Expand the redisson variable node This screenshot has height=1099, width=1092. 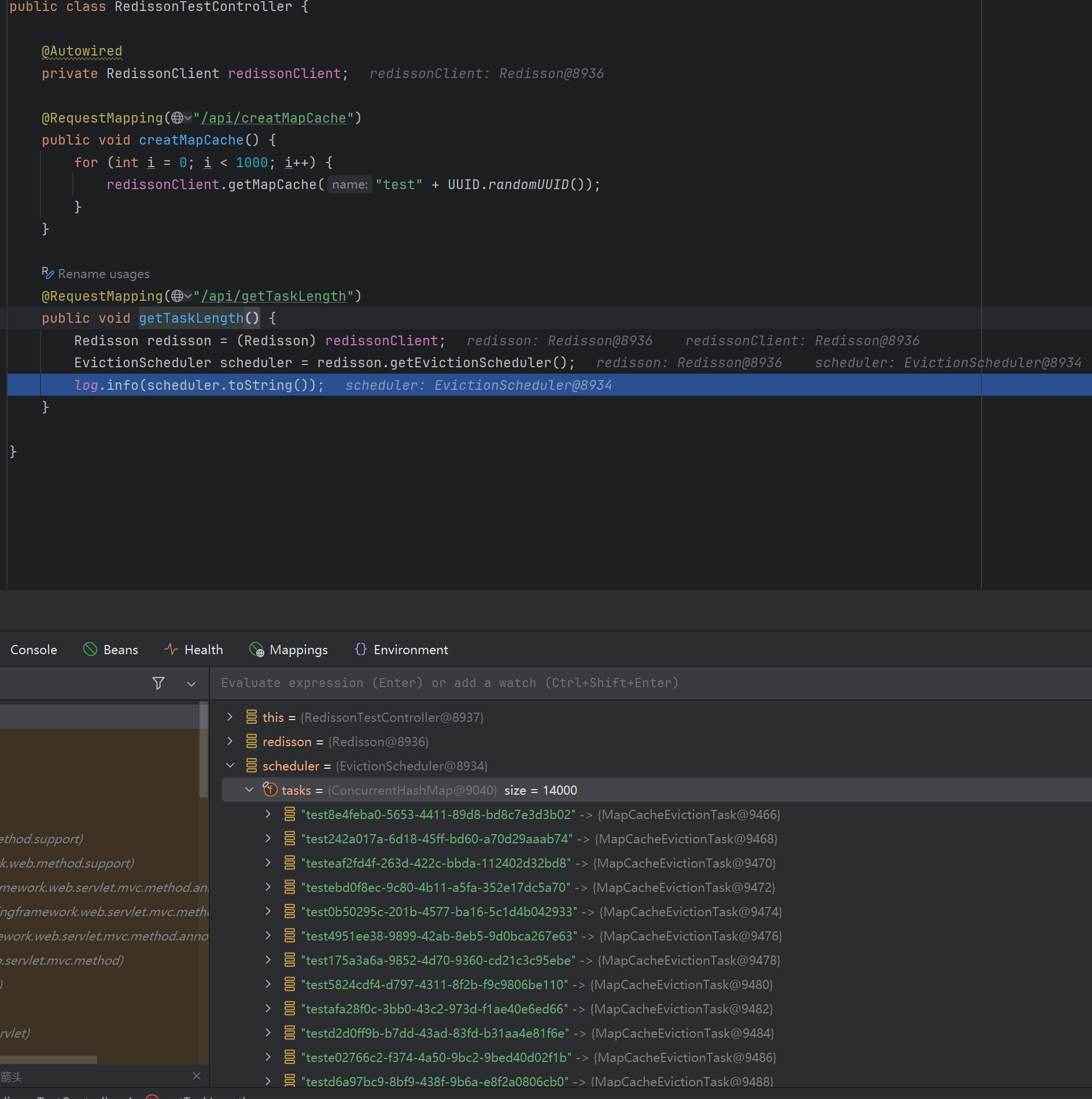click(230, 742)
